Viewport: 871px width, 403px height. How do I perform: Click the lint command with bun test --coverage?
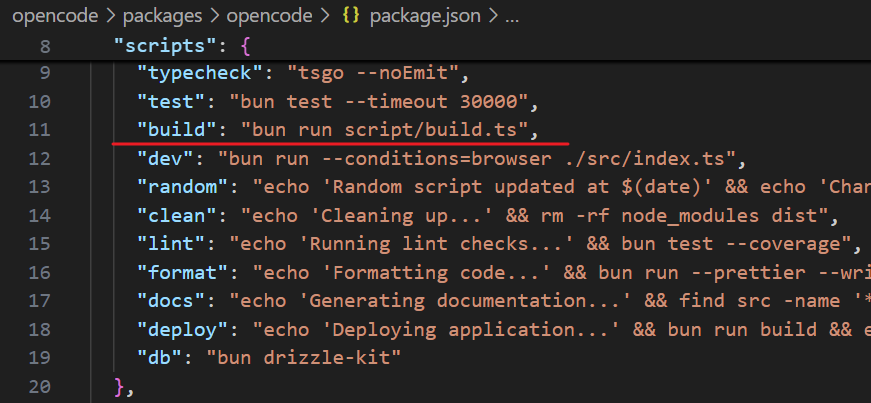540,243
